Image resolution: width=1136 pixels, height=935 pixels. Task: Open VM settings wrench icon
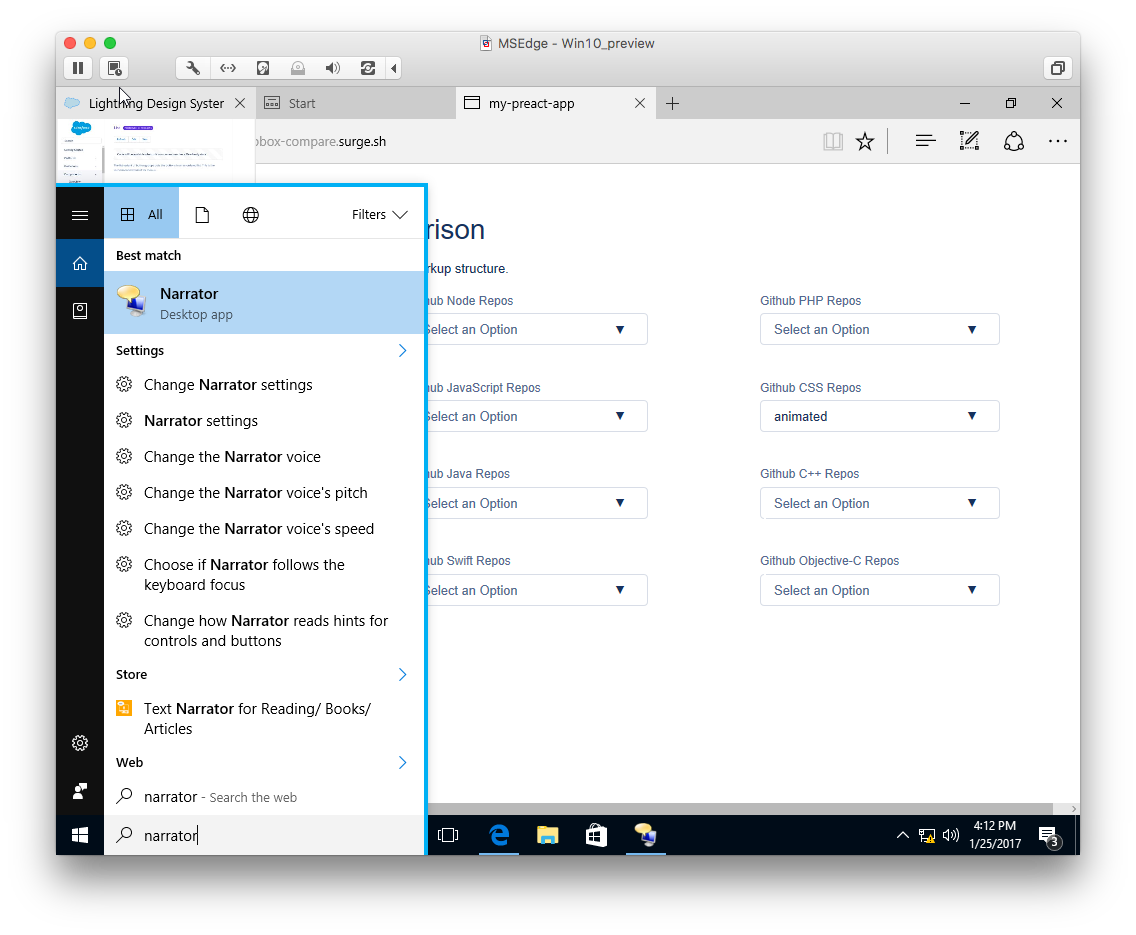coord(193,68)
